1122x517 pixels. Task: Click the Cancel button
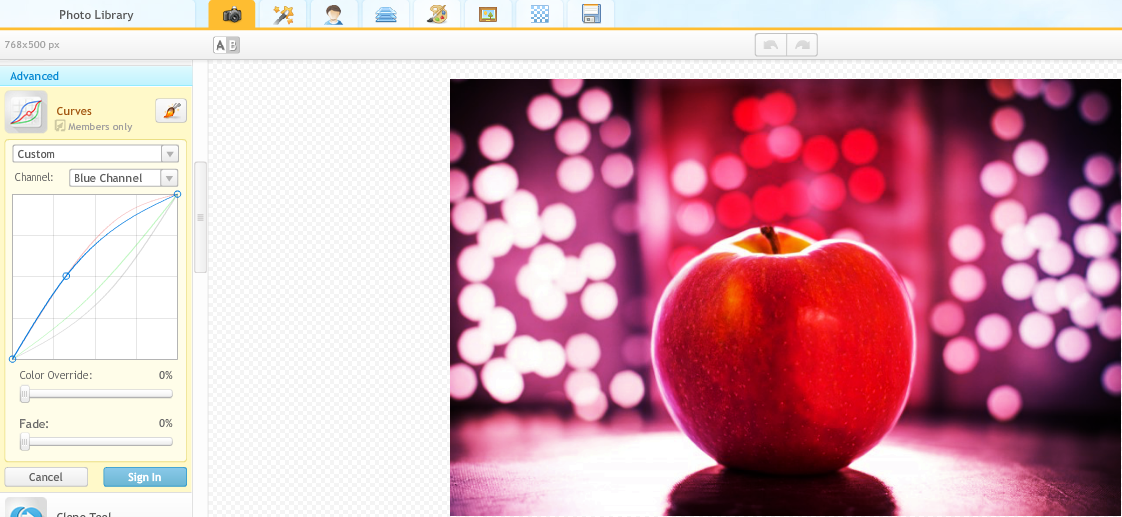(x=46, y=477)
